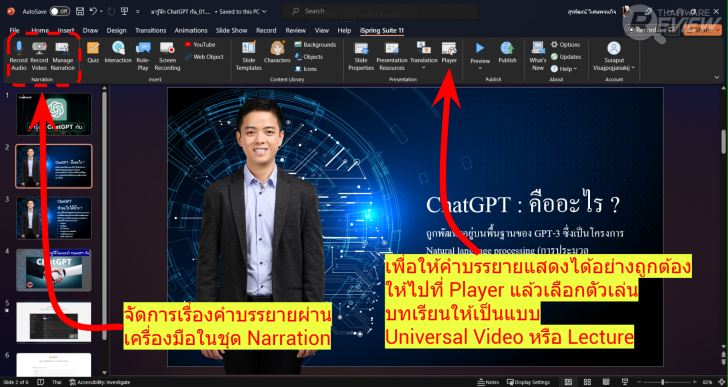Switch to the Slide Show tab

[231, 30]
